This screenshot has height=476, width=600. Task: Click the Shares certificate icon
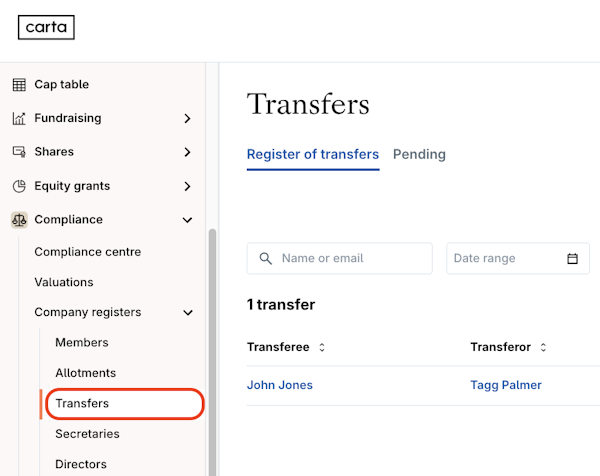19,152
